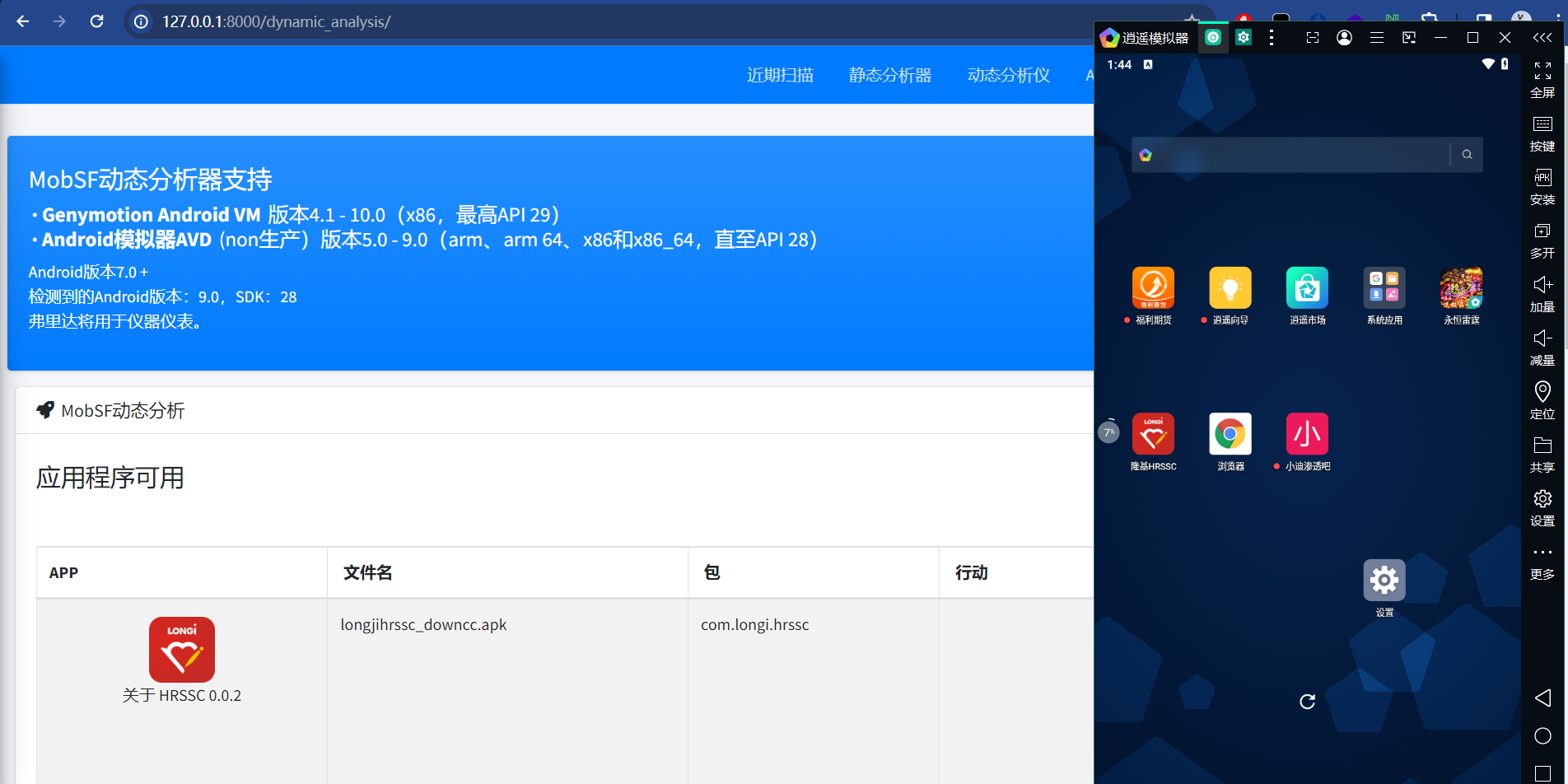Image resolution: width=1568 pixels, height=784 pixels.
Task: Tap the Android recents square button
Action: 1542,773
